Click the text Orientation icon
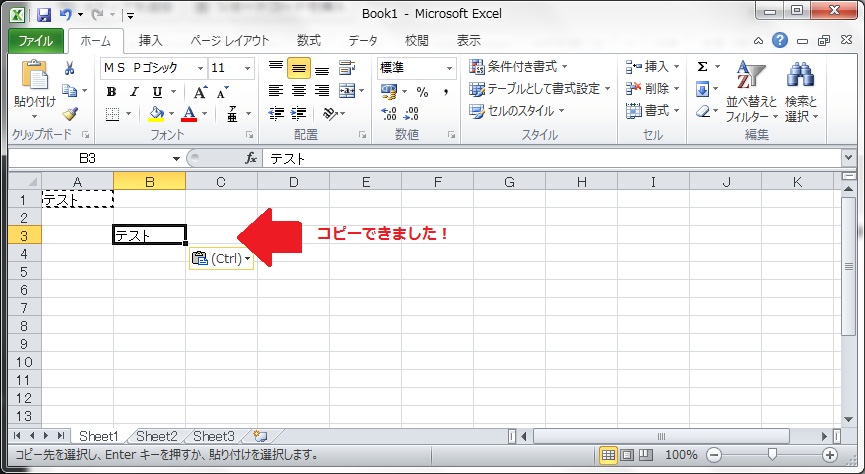865x474 pixels. [x=330, y=114]
